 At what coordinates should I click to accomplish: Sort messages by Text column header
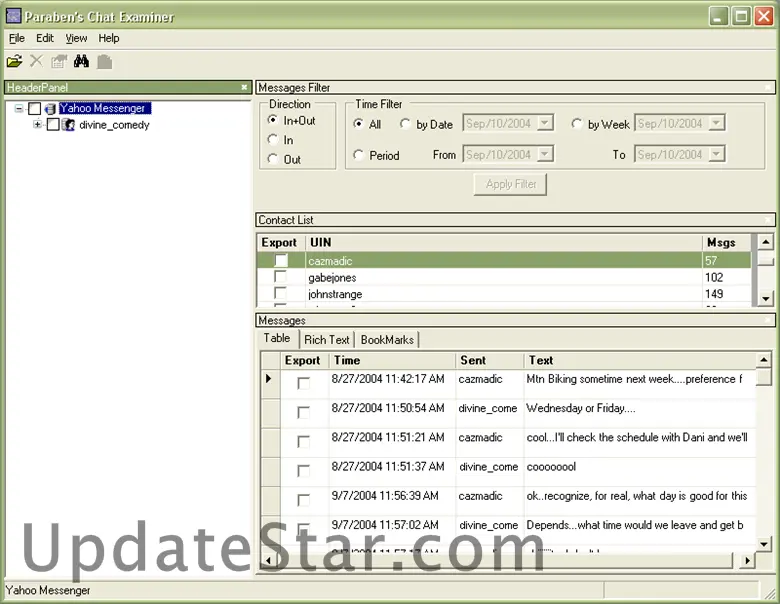[x=640, y=360]
